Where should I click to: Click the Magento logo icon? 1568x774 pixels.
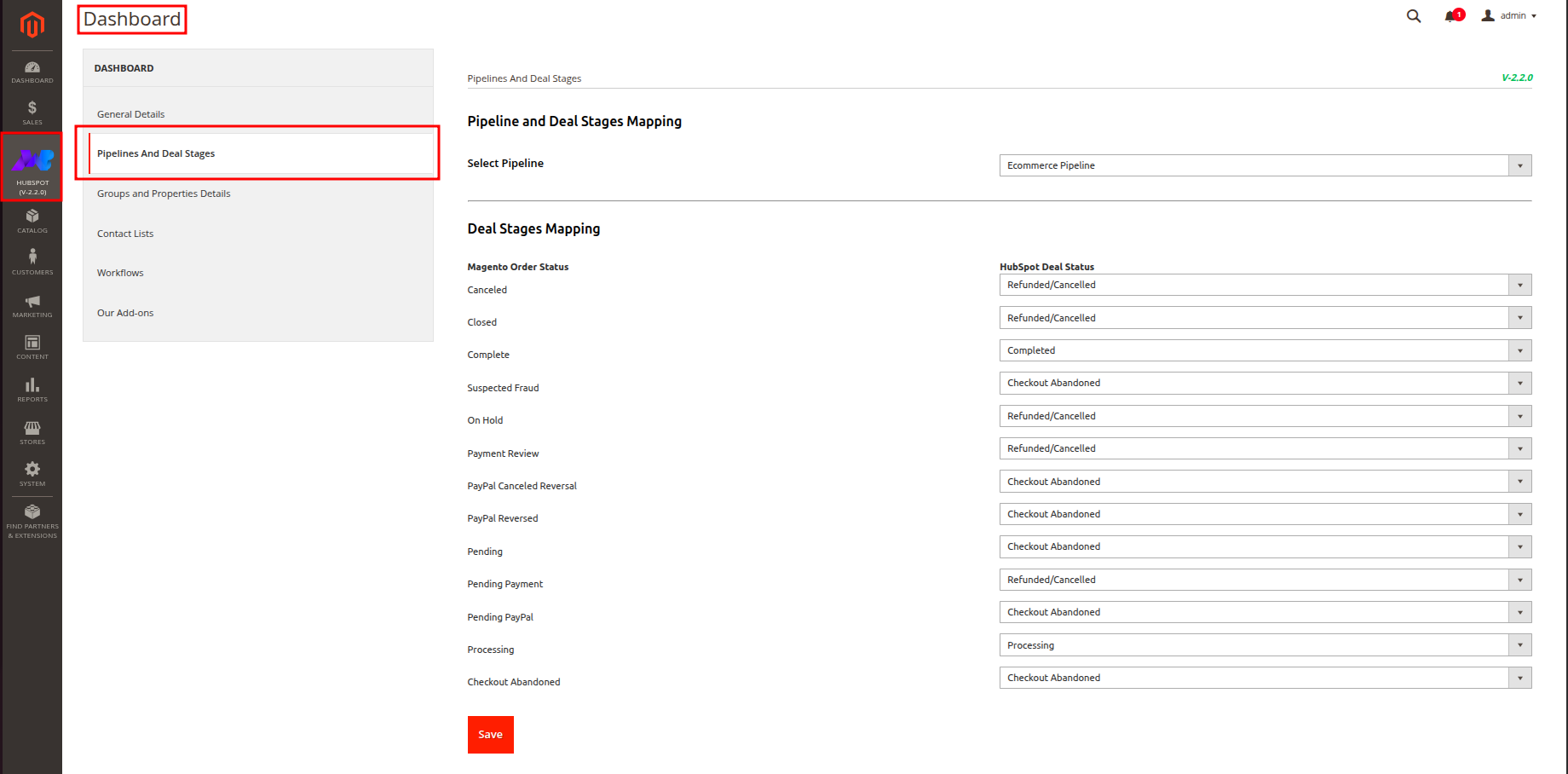(x=32, y=25)
